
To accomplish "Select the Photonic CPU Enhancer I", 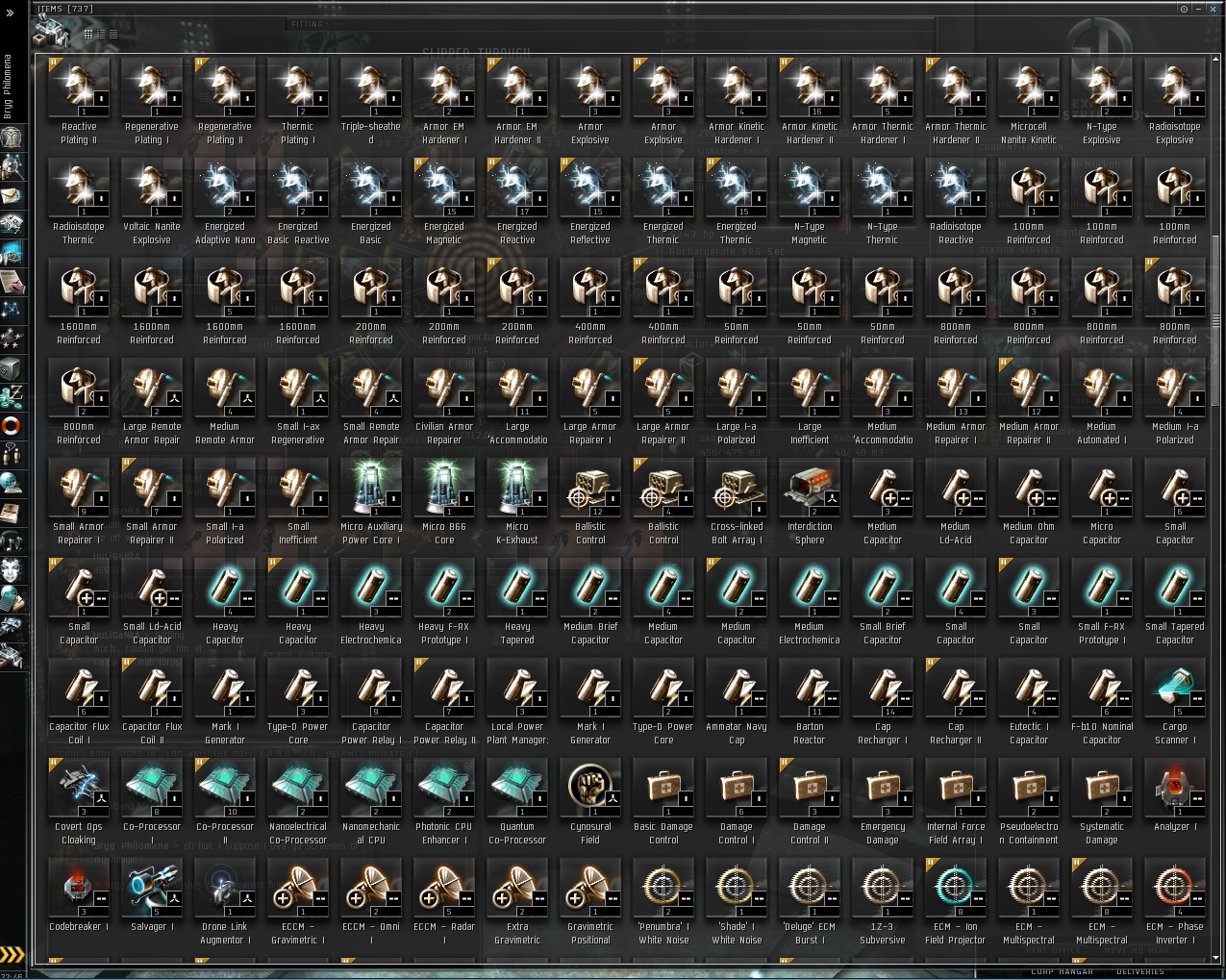I will tap(444, 801).
